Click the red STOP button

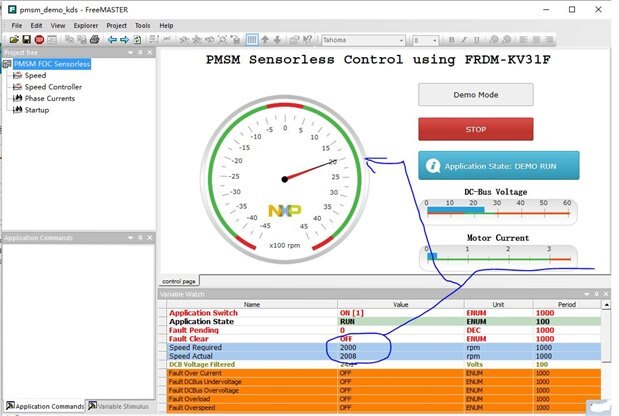click(476, 129)
